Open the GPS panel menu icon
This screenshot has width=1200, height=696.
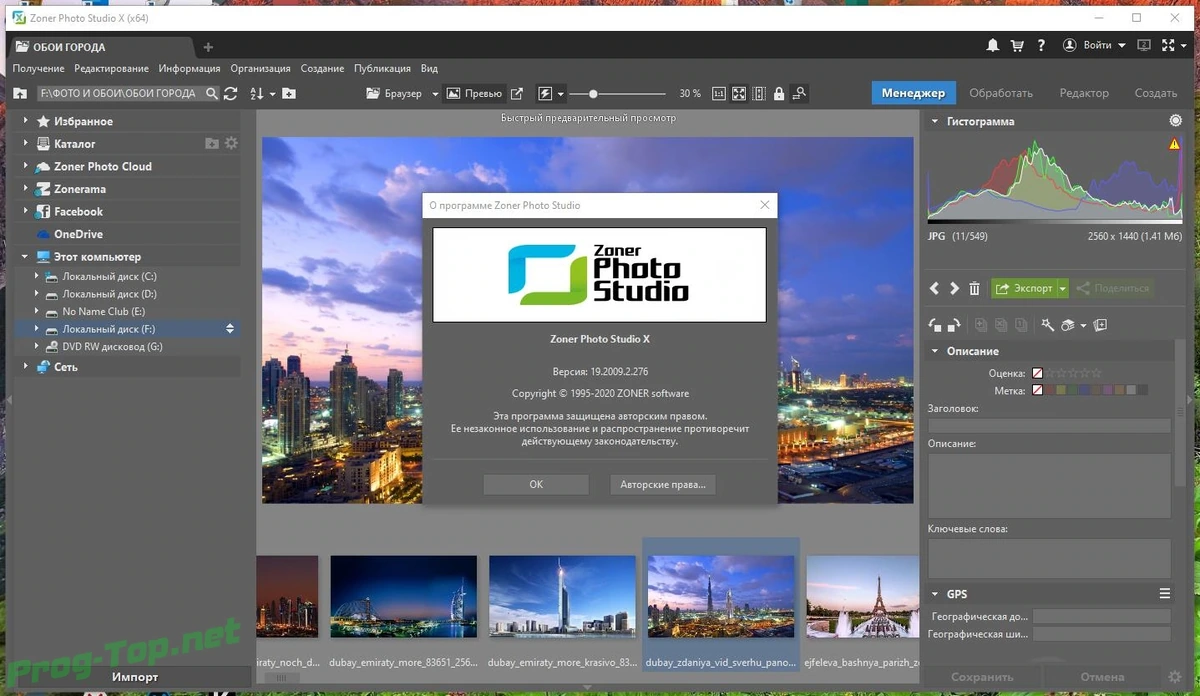coord(1165,594)
